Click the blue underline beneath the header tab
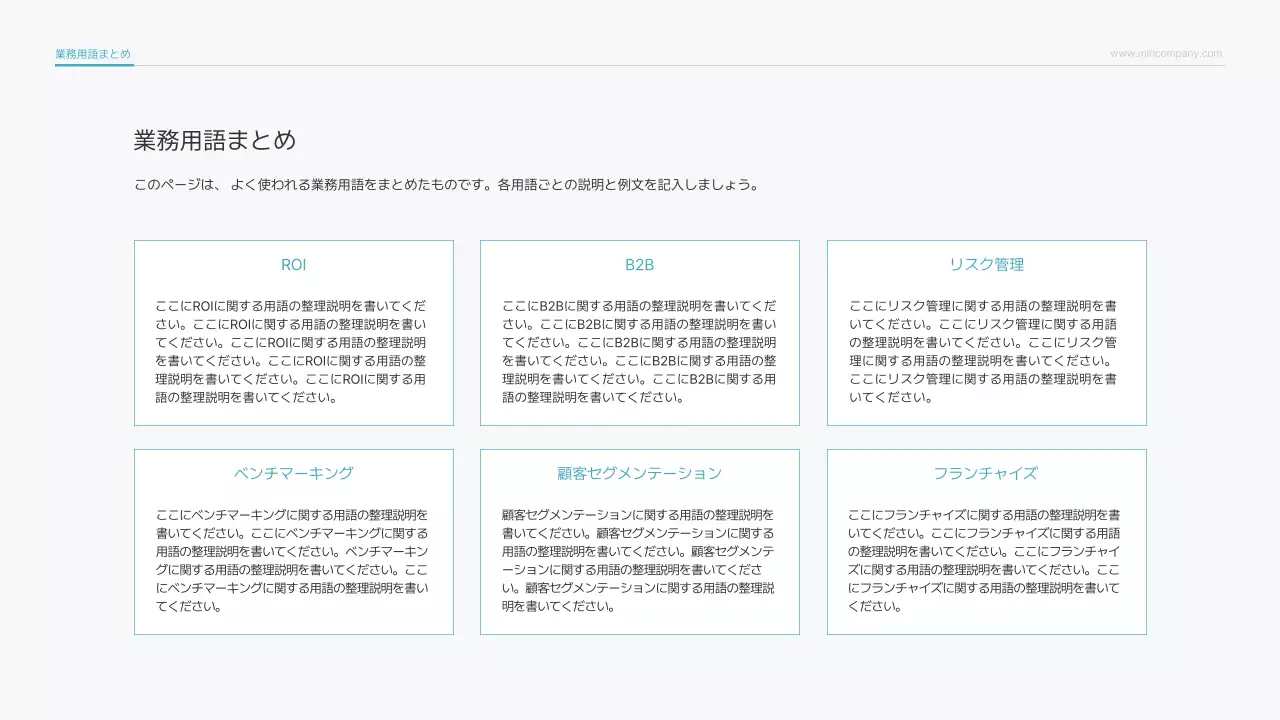 coord(94,65)
